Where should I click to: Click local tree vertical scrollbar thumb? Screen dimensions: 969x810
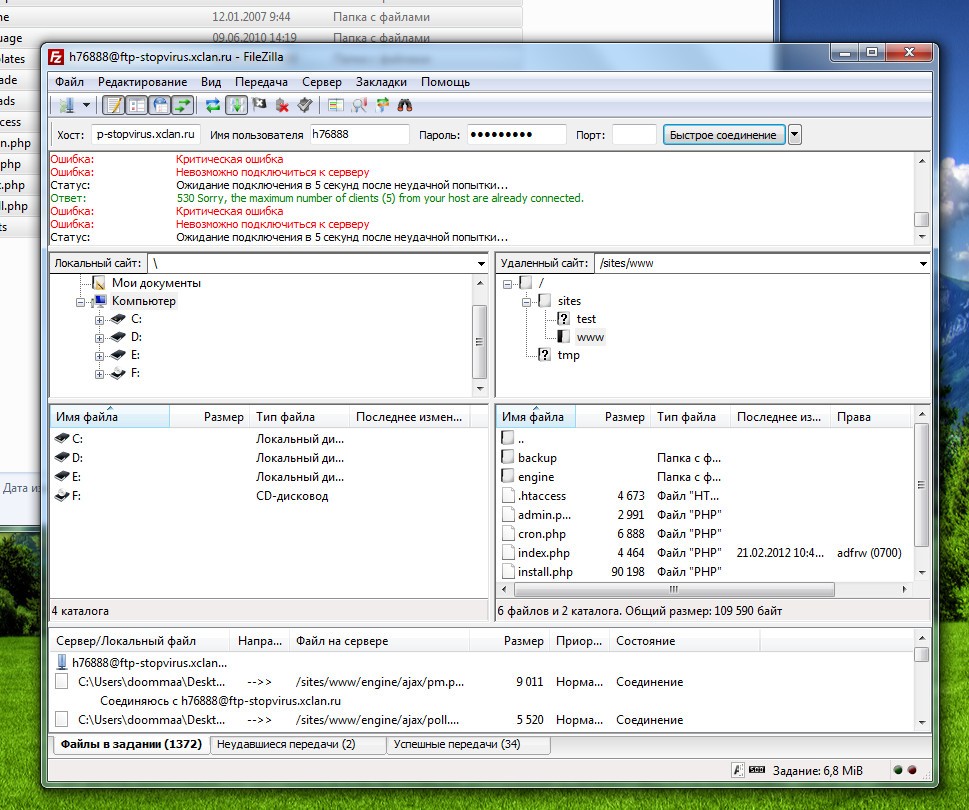479,342
